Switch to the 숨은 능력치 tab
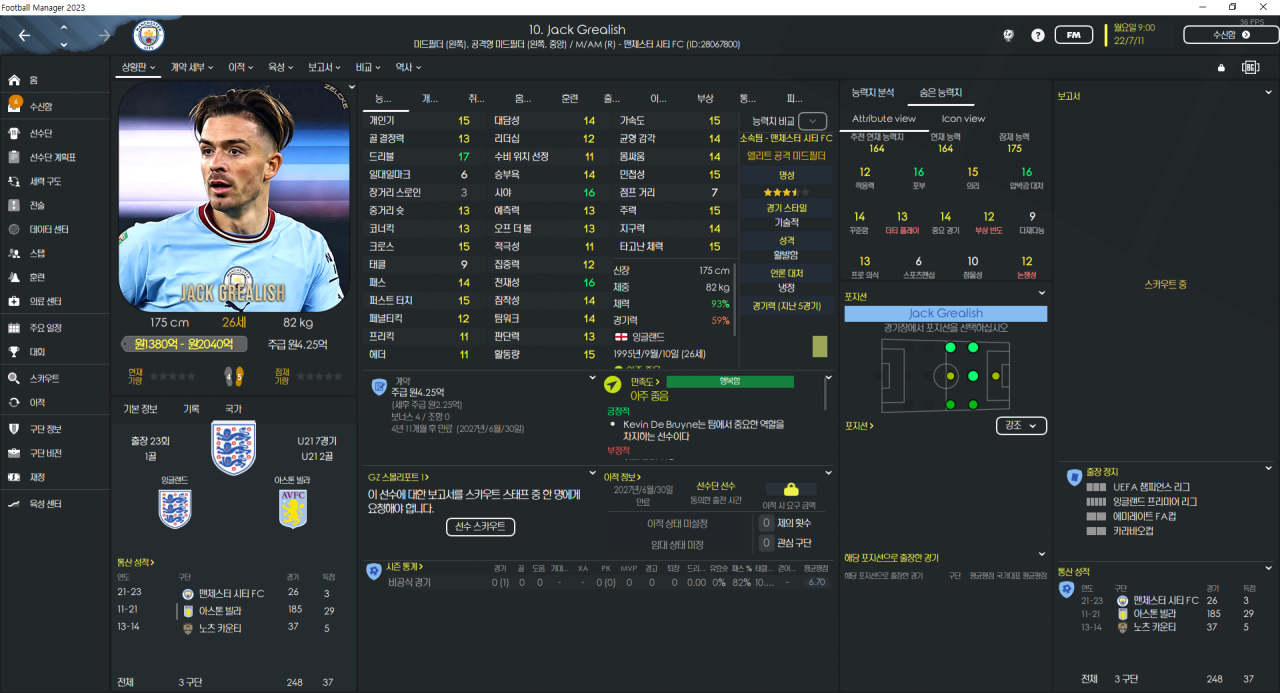 point(941,93)
